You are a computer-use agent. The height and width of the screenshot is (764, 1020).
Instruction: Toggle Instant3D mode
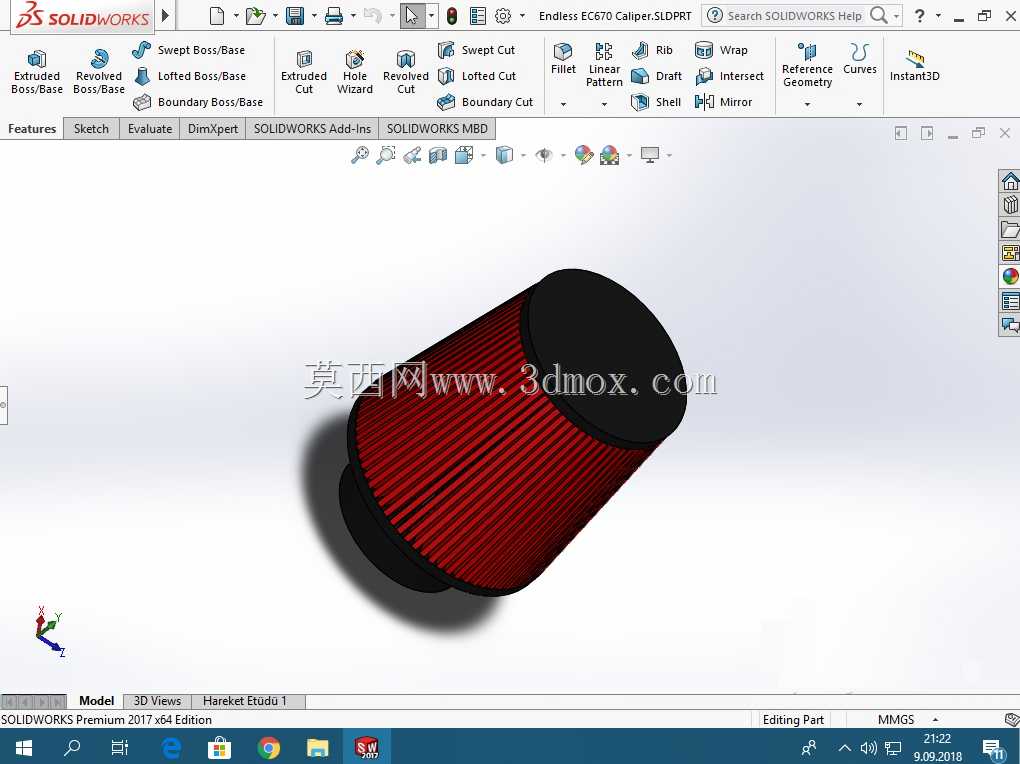pyautogui.click(x=915, y=66)
